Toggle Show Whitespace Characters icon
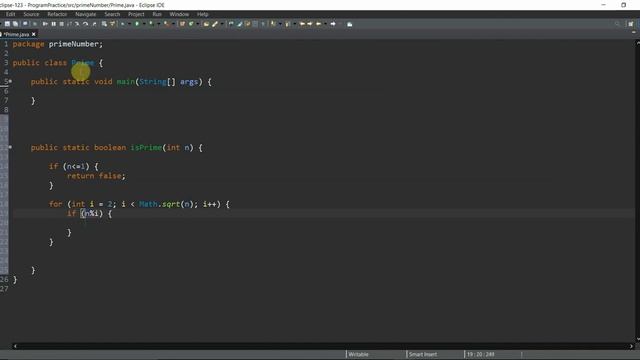This screenshot has height=360, width=640. pos(263,24)
